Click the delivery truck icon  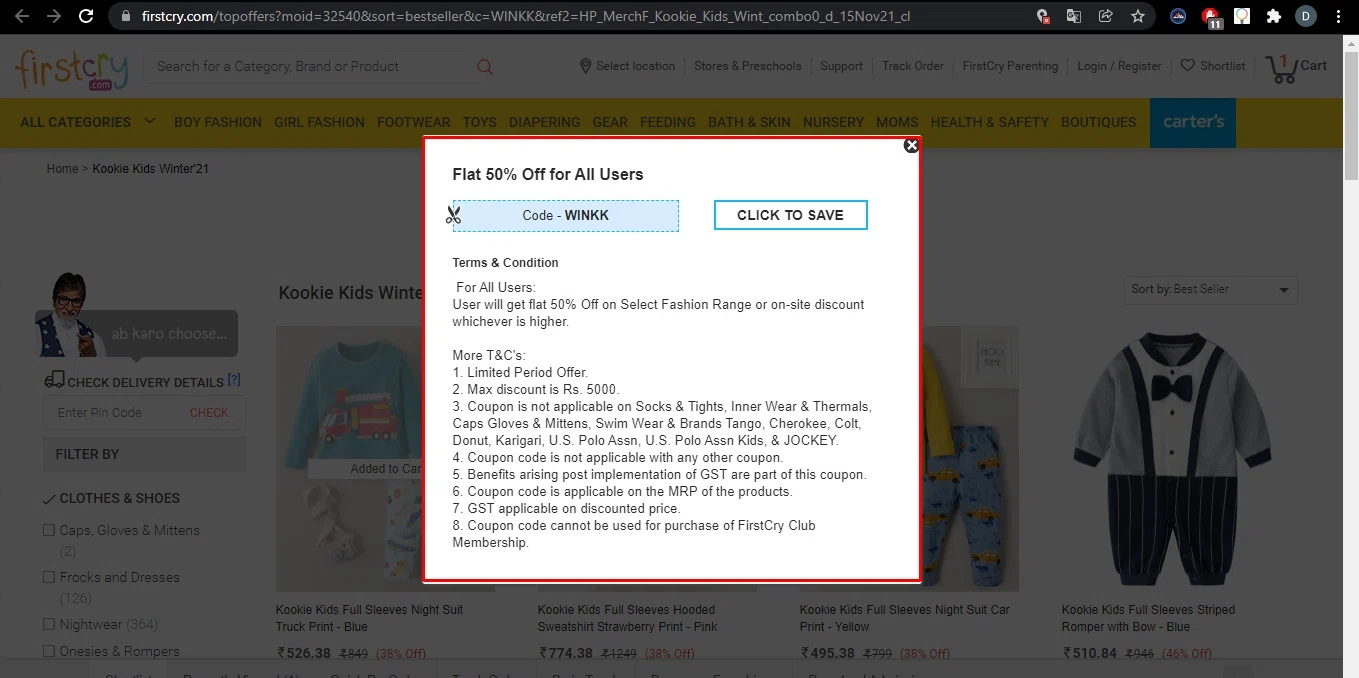[54, 380]
